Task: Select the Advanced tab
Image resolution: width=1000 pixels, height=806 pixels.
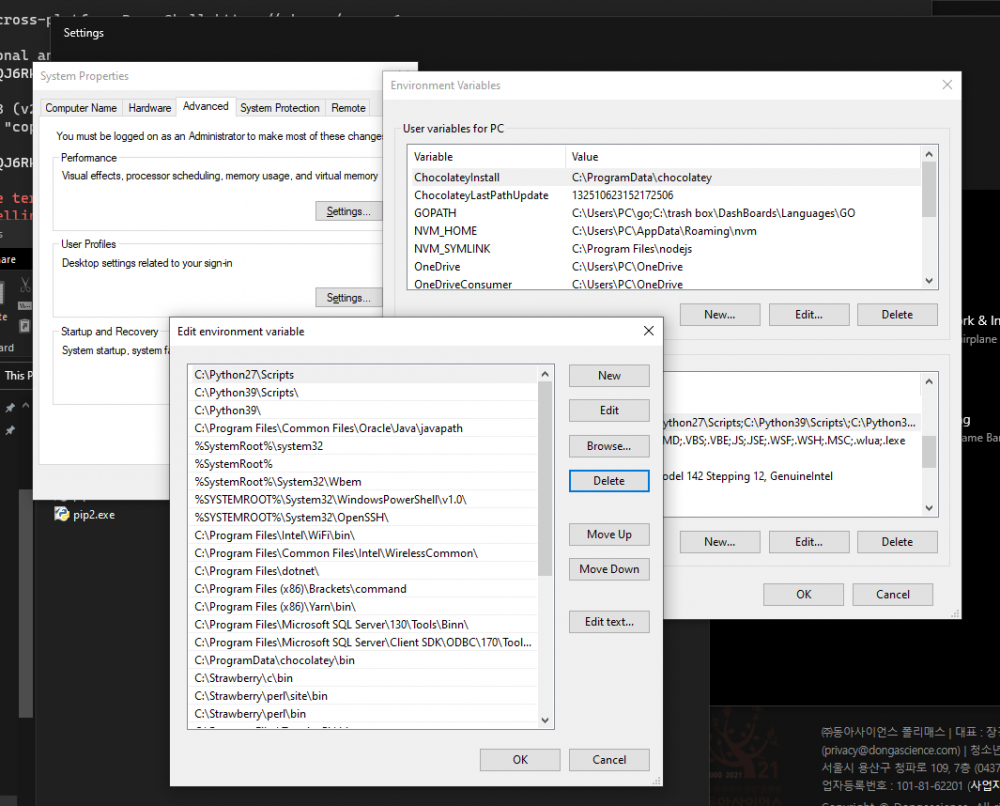Action: click(x=205, y=106)
